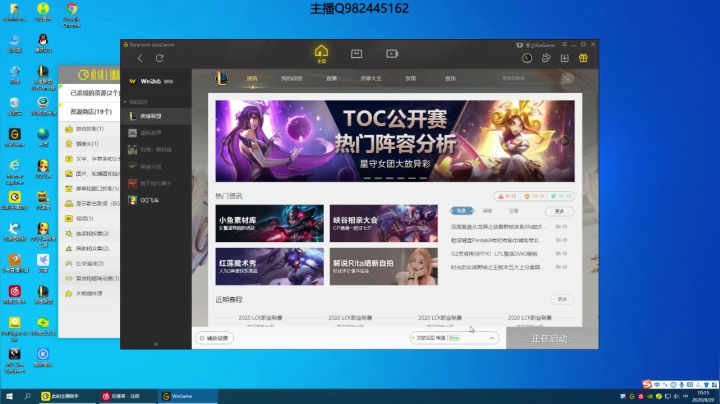720x404 pixels.
Task: Open the 小鱼素材库 news card
Action: pos(270,224)
